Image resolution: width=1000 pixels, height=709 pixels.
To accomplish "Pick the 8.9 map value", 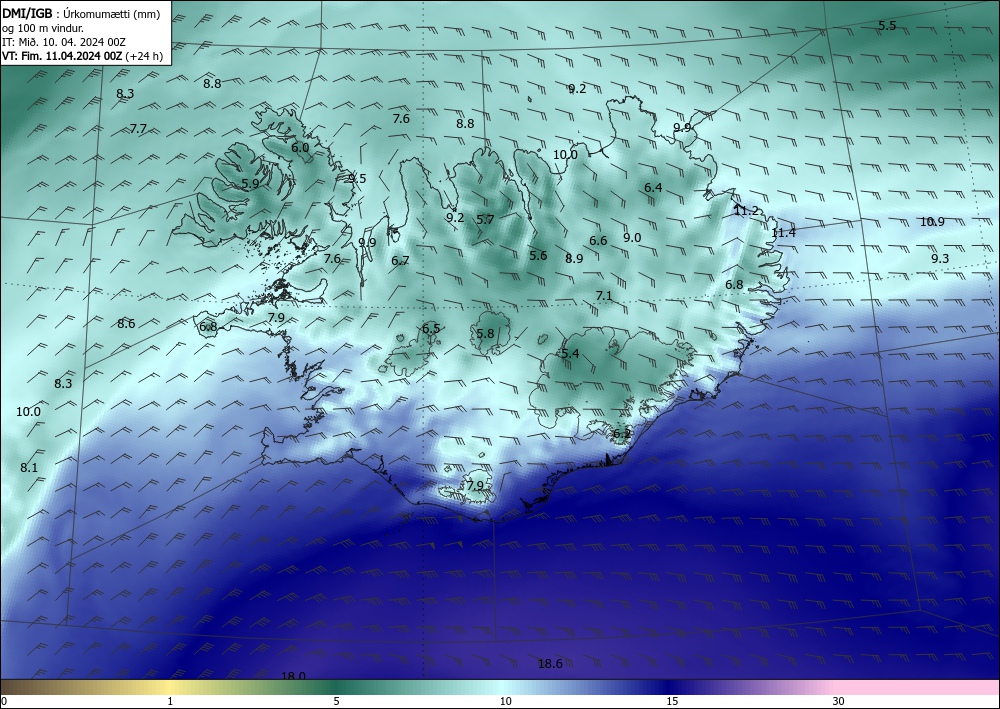I will click(x=574, y=258).
